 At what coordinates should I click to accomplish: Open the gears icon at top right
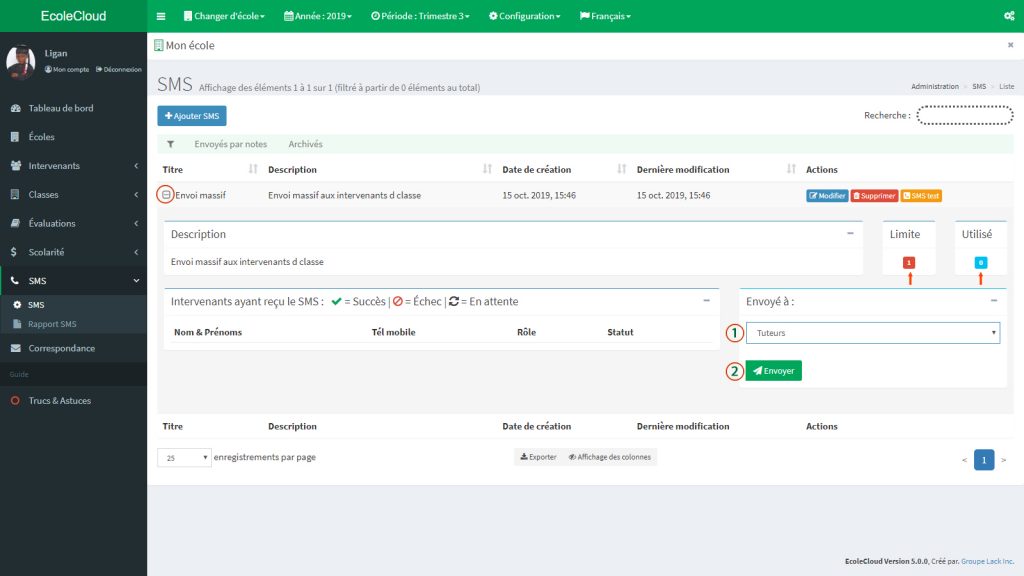point(1008,15)
